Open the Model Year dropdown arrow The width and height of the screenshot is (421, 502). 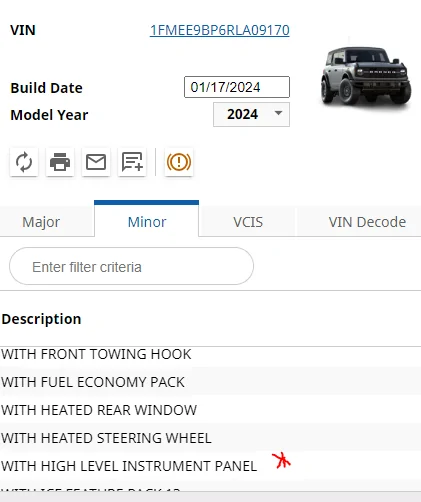pyautogui.click(x=278, y=113)
